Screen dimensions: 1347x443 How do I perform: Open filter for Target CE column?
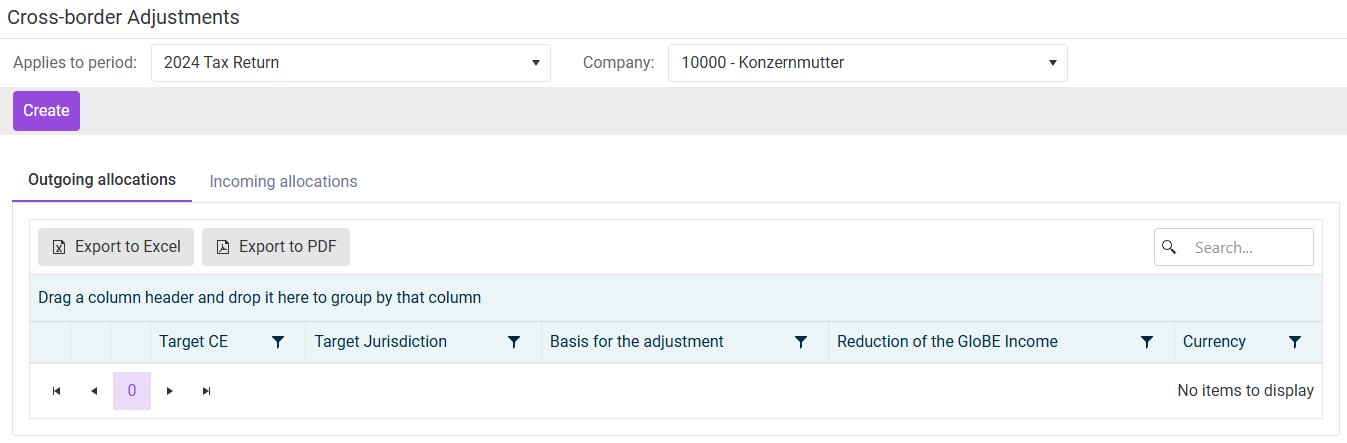point(278,342)
